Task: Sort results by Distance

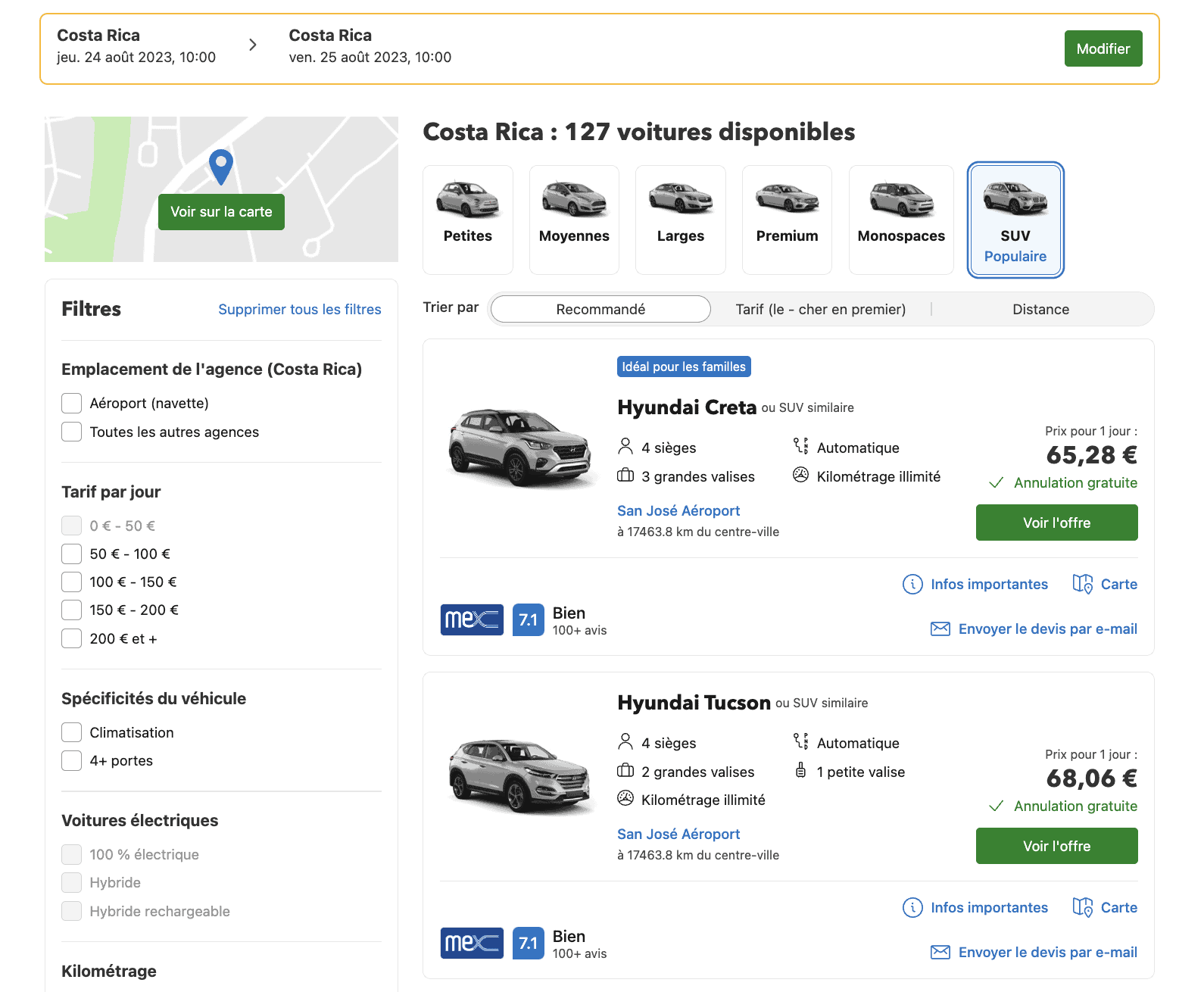Action: click(x=1041, y=309)
